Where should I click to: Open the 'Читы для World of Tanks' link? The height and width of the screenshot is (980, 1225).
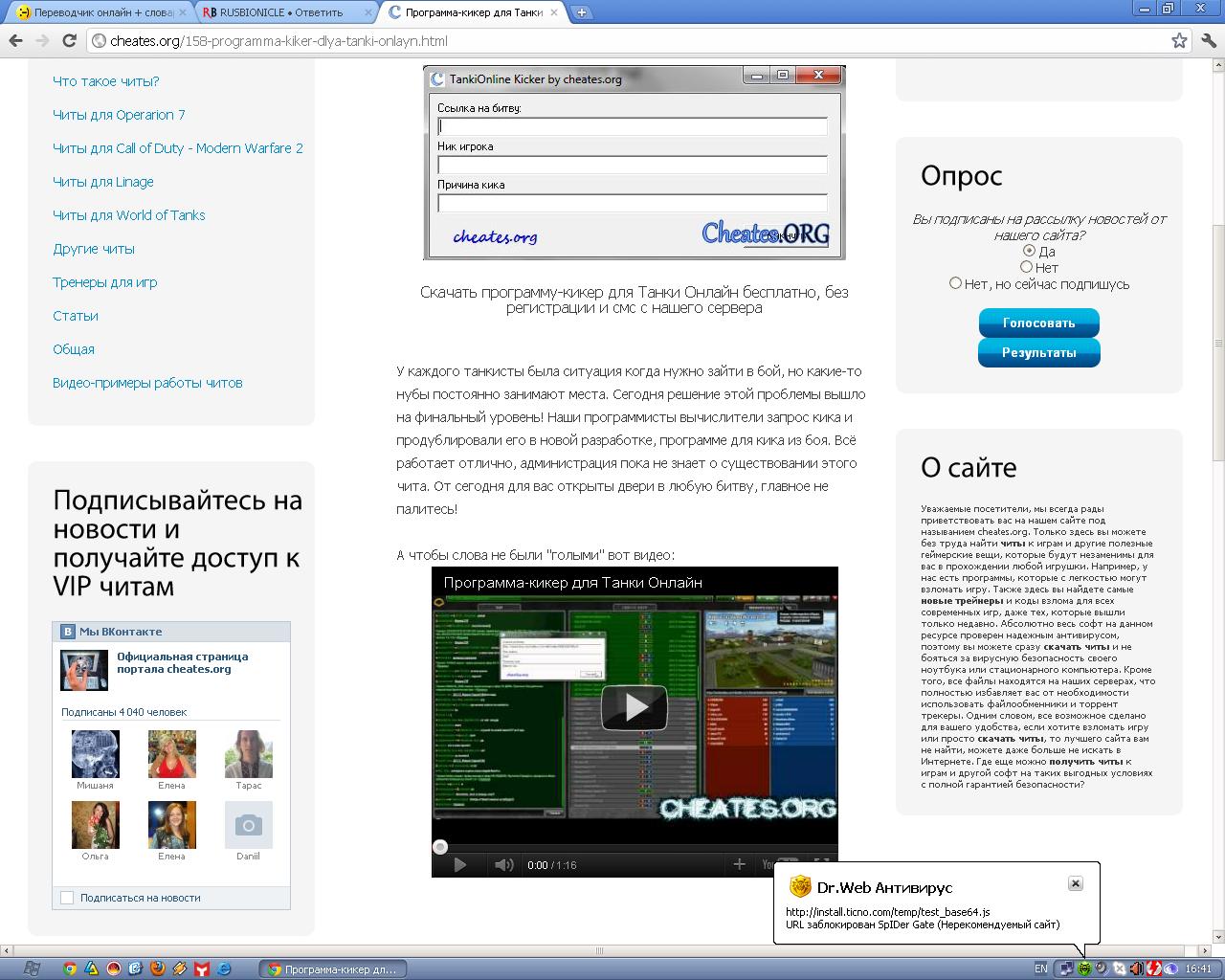click(129, 215)
